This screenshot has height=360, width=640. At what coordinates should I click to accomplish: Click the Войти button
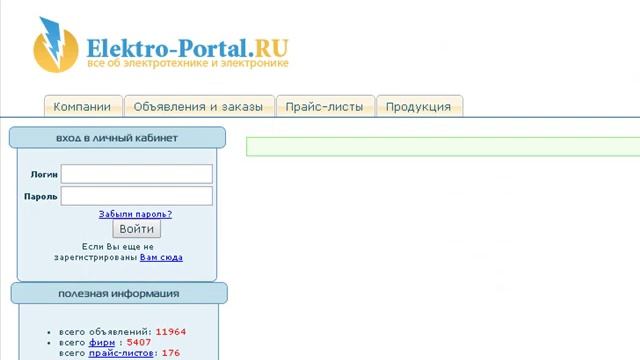pos(137,229)
